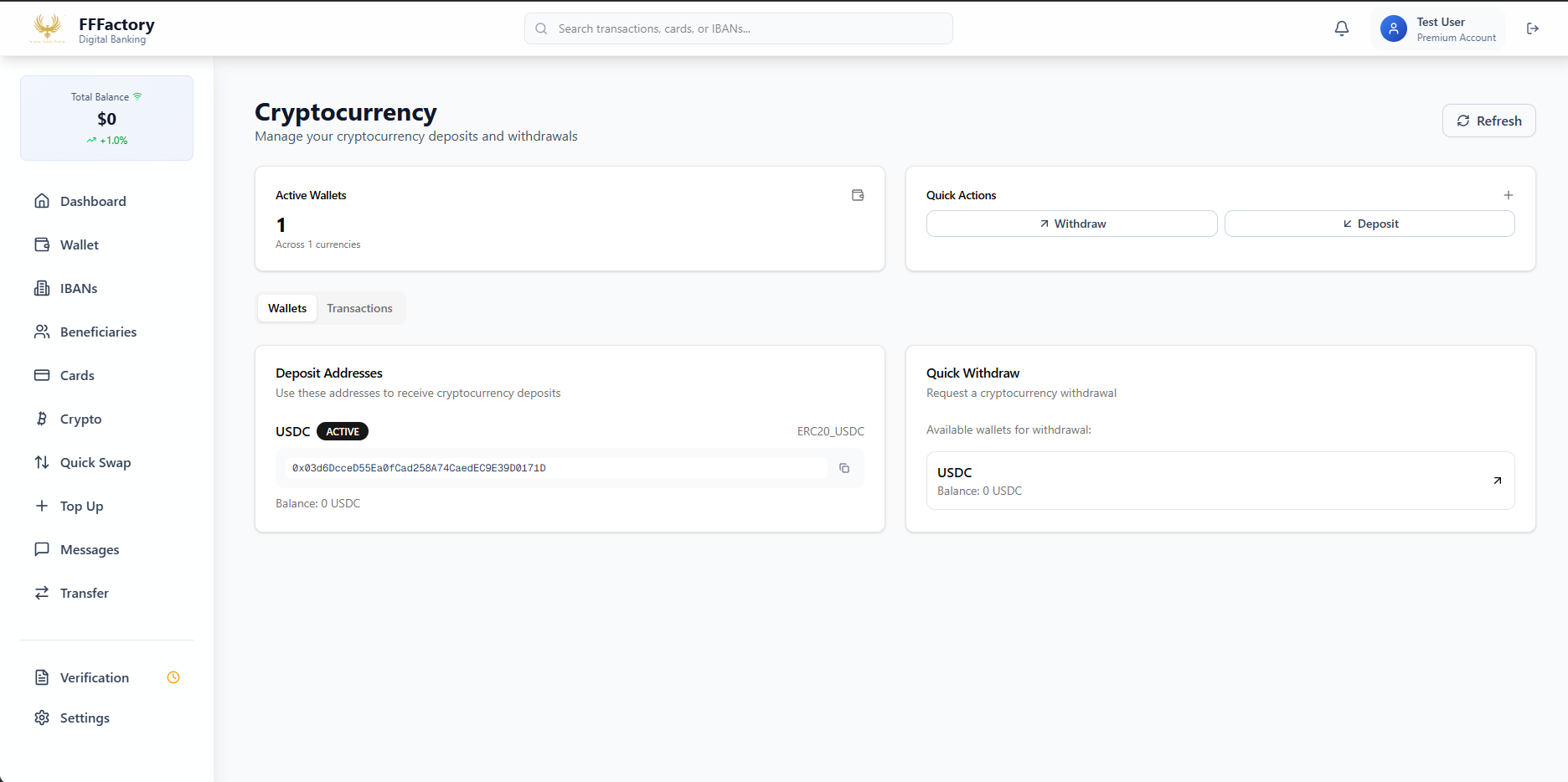Go to Beneficiaries page
The image size is (1568, 782).
pyautogui.click(x=98, y=332)
